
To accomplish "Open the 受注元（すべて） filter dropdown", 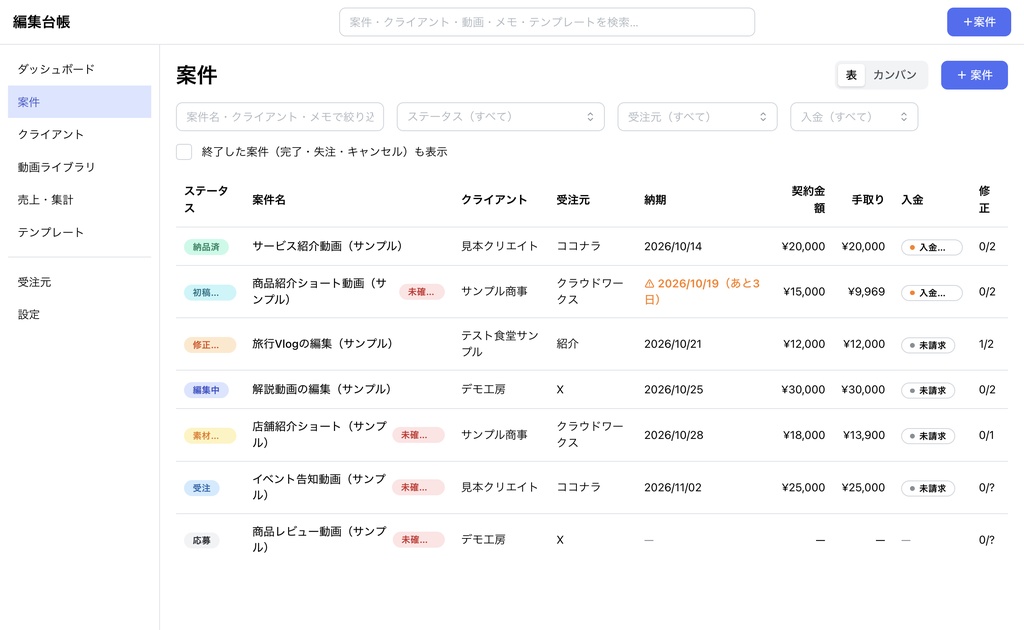I will click(697, 117).
